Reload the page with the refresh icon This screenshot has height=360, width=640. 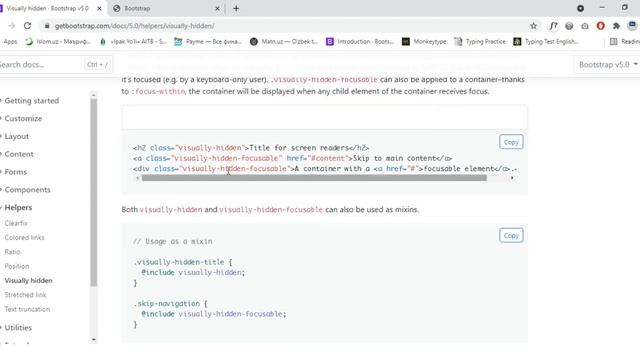(x=27, y=26)
